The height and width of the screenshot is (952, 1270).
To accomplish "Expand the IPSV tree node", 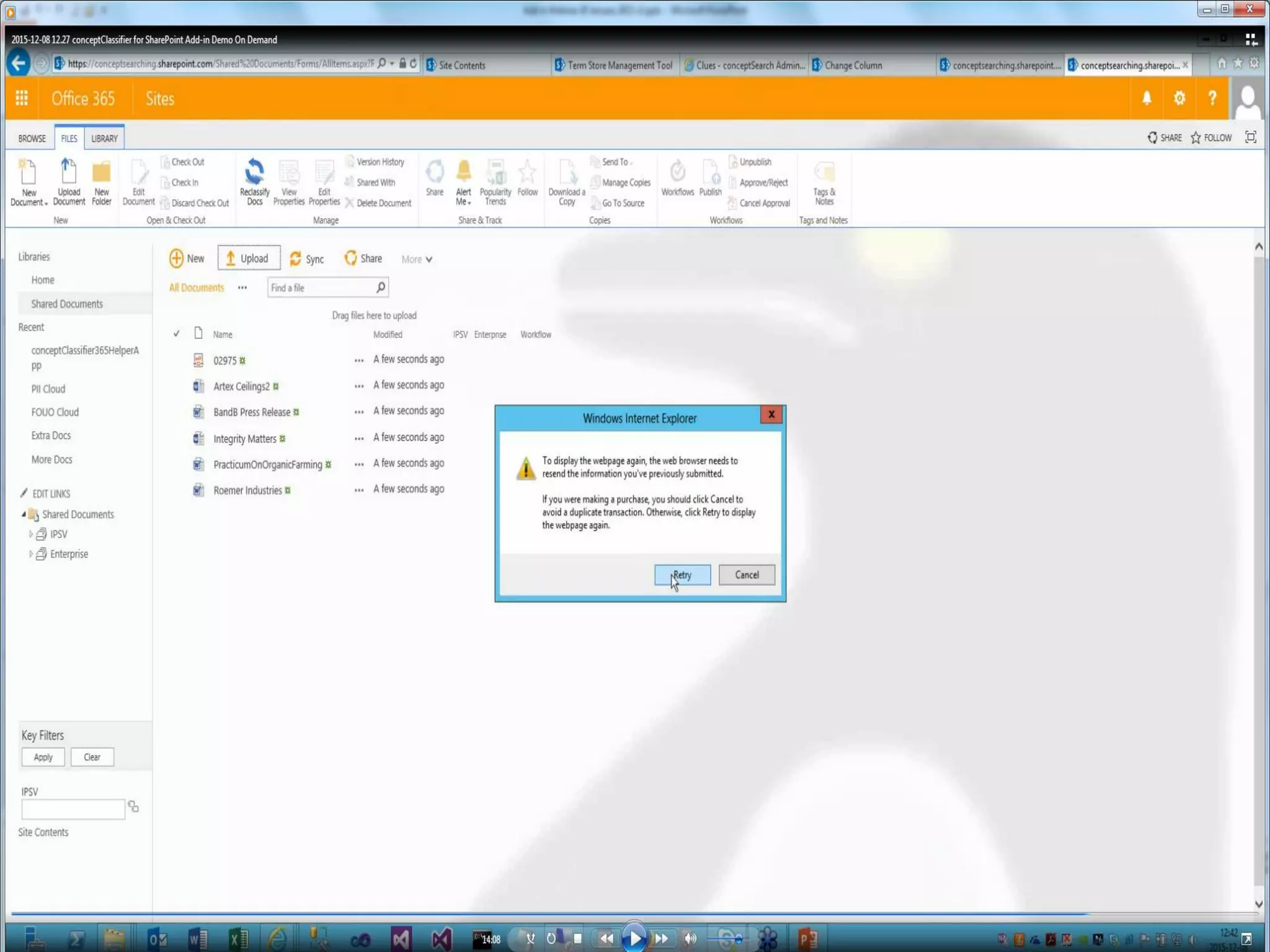I will [x=30, y=534].
